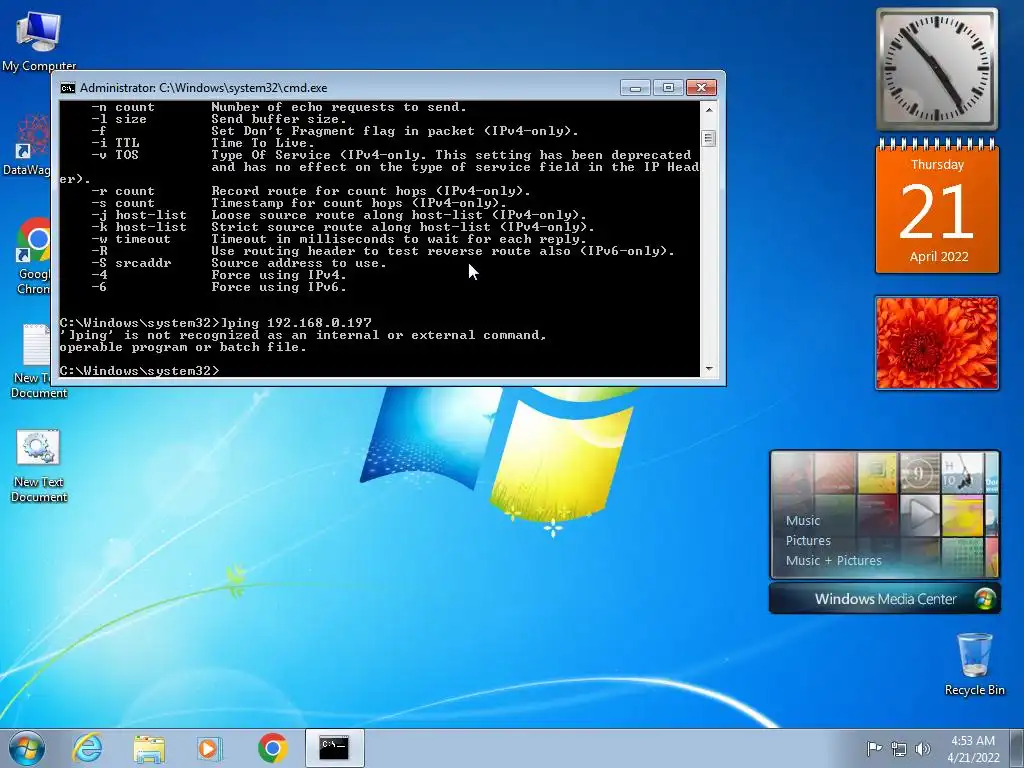Open Pictures in Media Center gadget
Screen dimensions: 1024x768
808,541
